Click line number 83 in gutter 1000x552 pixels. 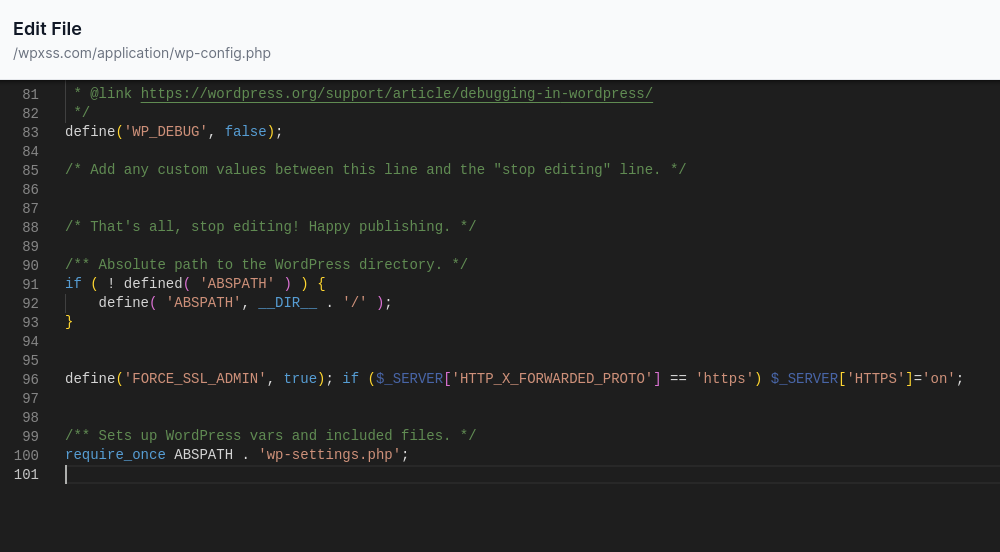pyautogui.click(x=31, y=133)
